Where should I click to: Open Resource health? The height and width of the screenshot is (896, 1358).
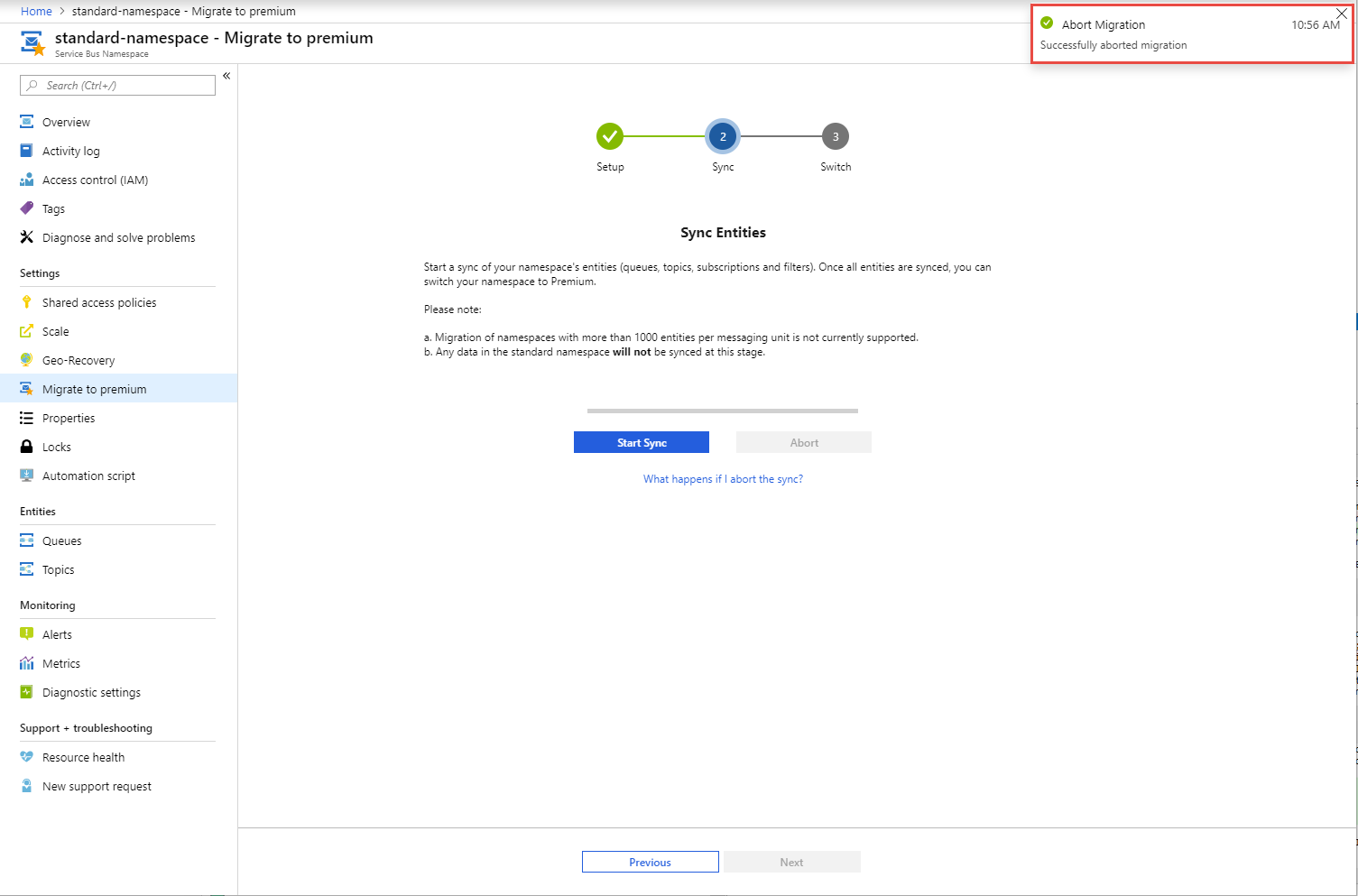click(83, 756)
